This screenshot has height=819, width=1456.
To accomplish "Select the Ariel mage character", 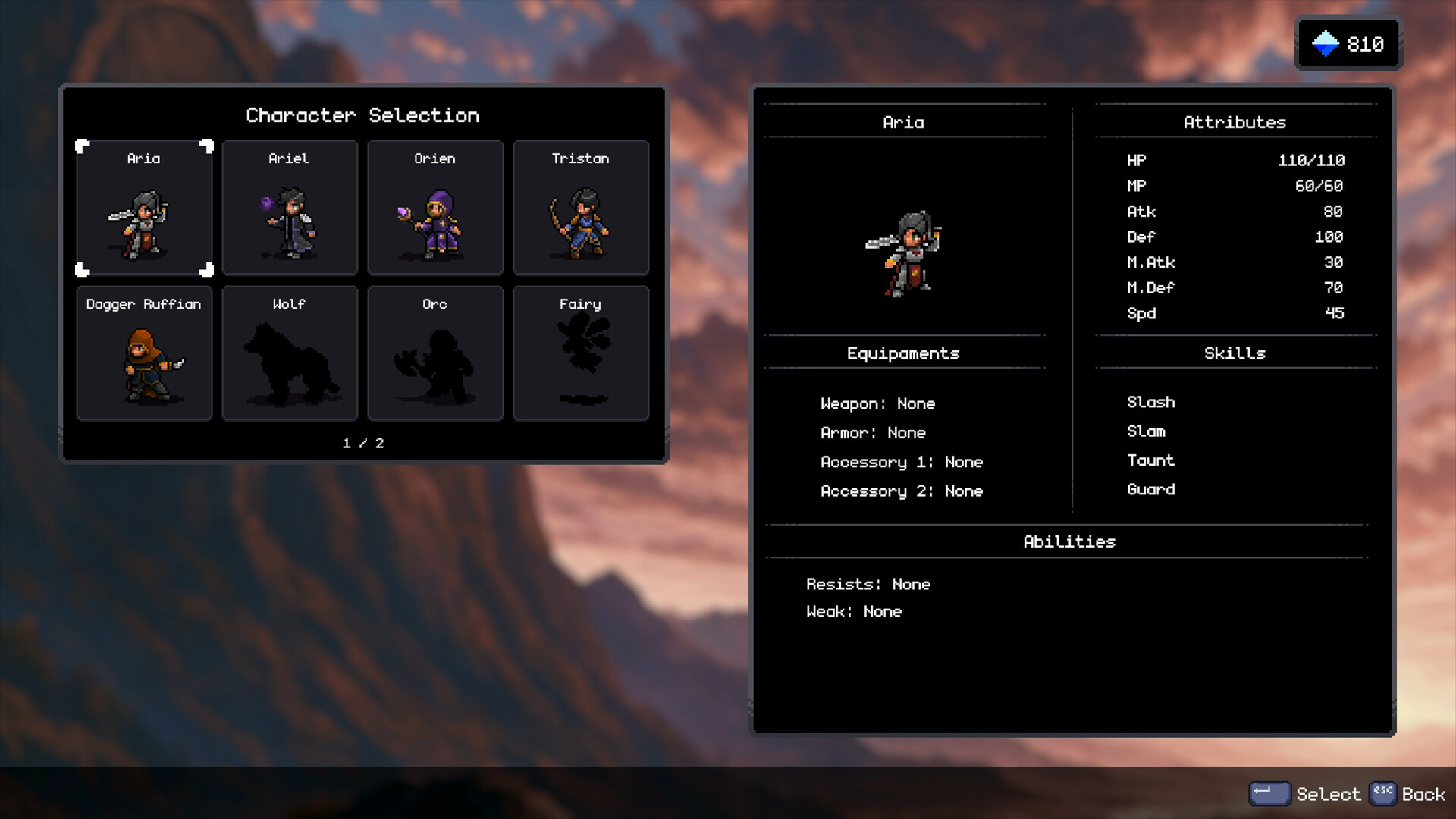I will coord(290,209).
